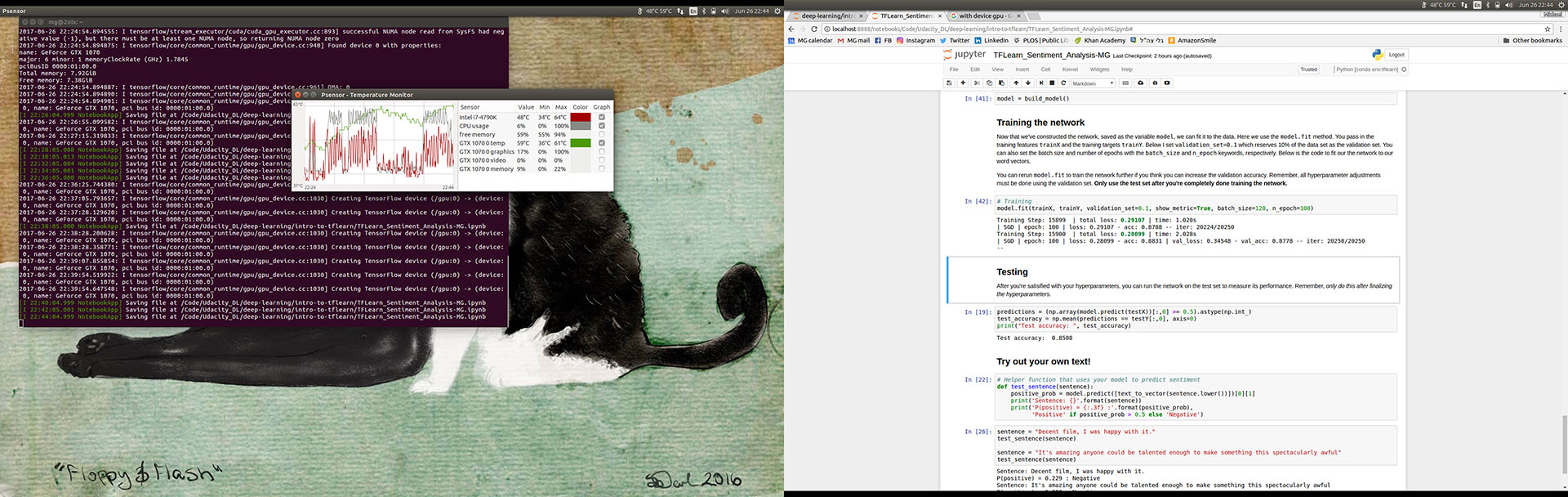
Task: Move selected cell up with arrow icon
Action: [x=1016, y=83]
